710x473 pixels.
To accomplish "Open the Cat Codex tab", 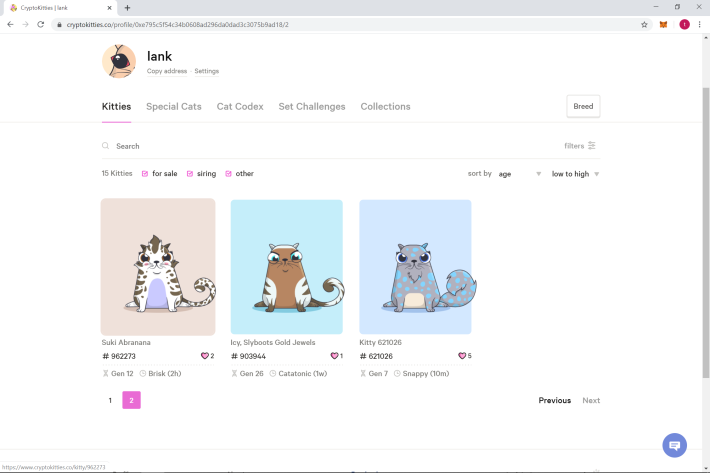I will (240, 106).
